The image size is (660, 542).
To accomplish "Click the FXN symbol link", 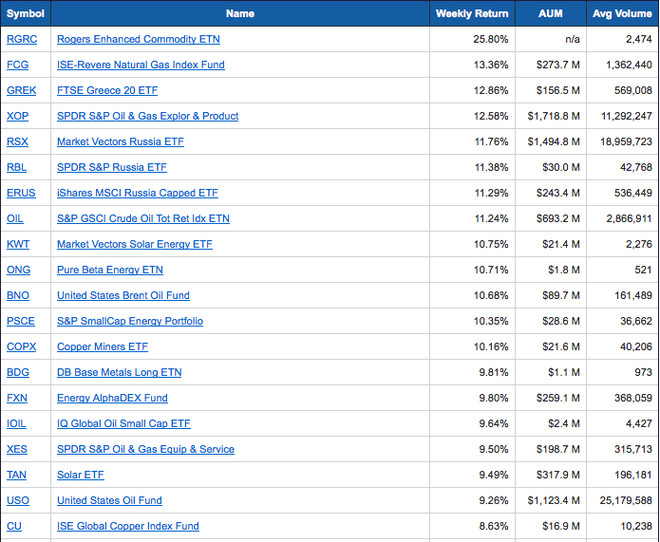I will (x=17, y=398).
